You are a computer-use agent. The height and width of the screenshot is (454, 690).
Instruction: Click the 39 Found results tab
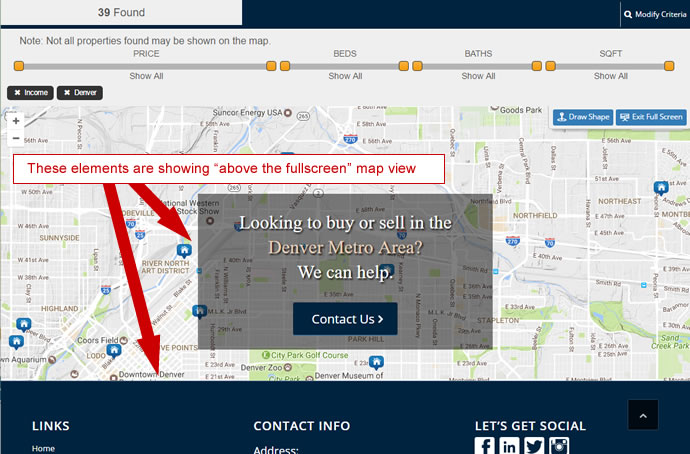121,12
